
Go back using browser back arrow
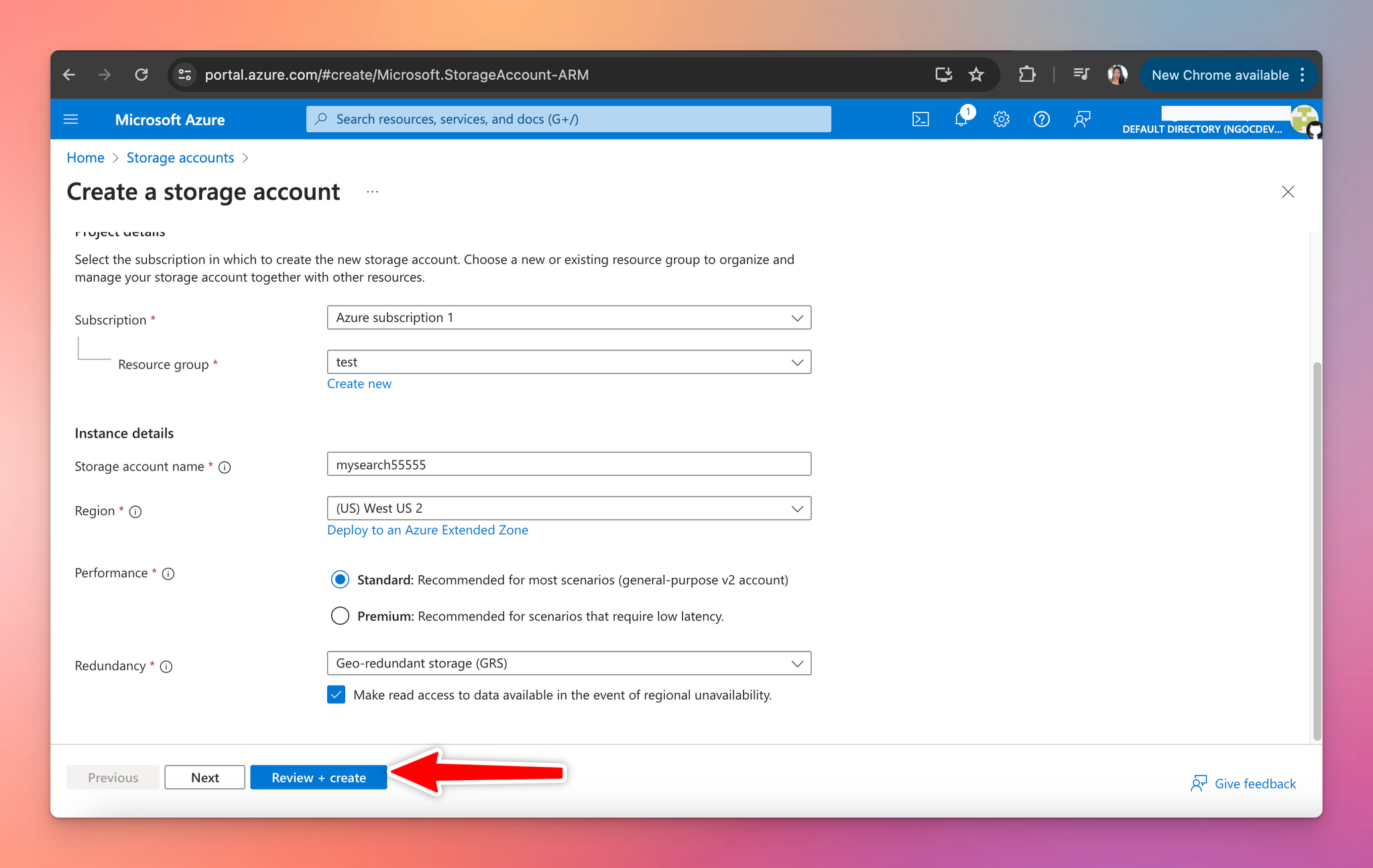[69, 74]
